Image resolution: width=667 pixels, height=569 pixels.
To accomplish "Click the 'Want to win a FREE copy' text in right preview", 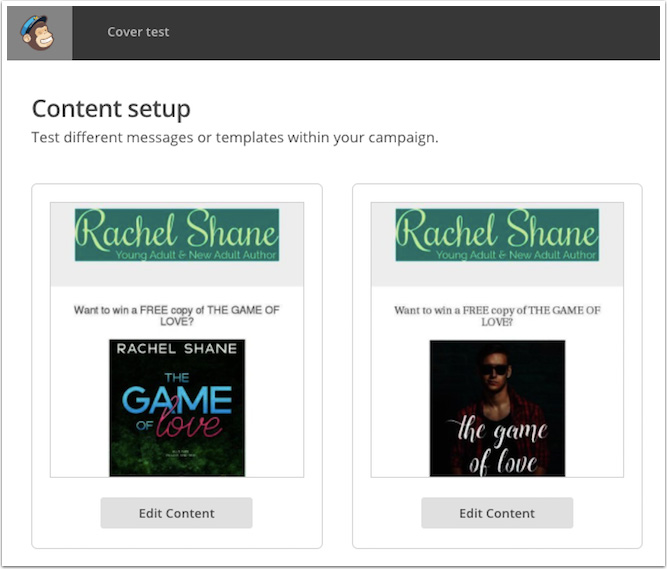I will (x=497, y=316).
